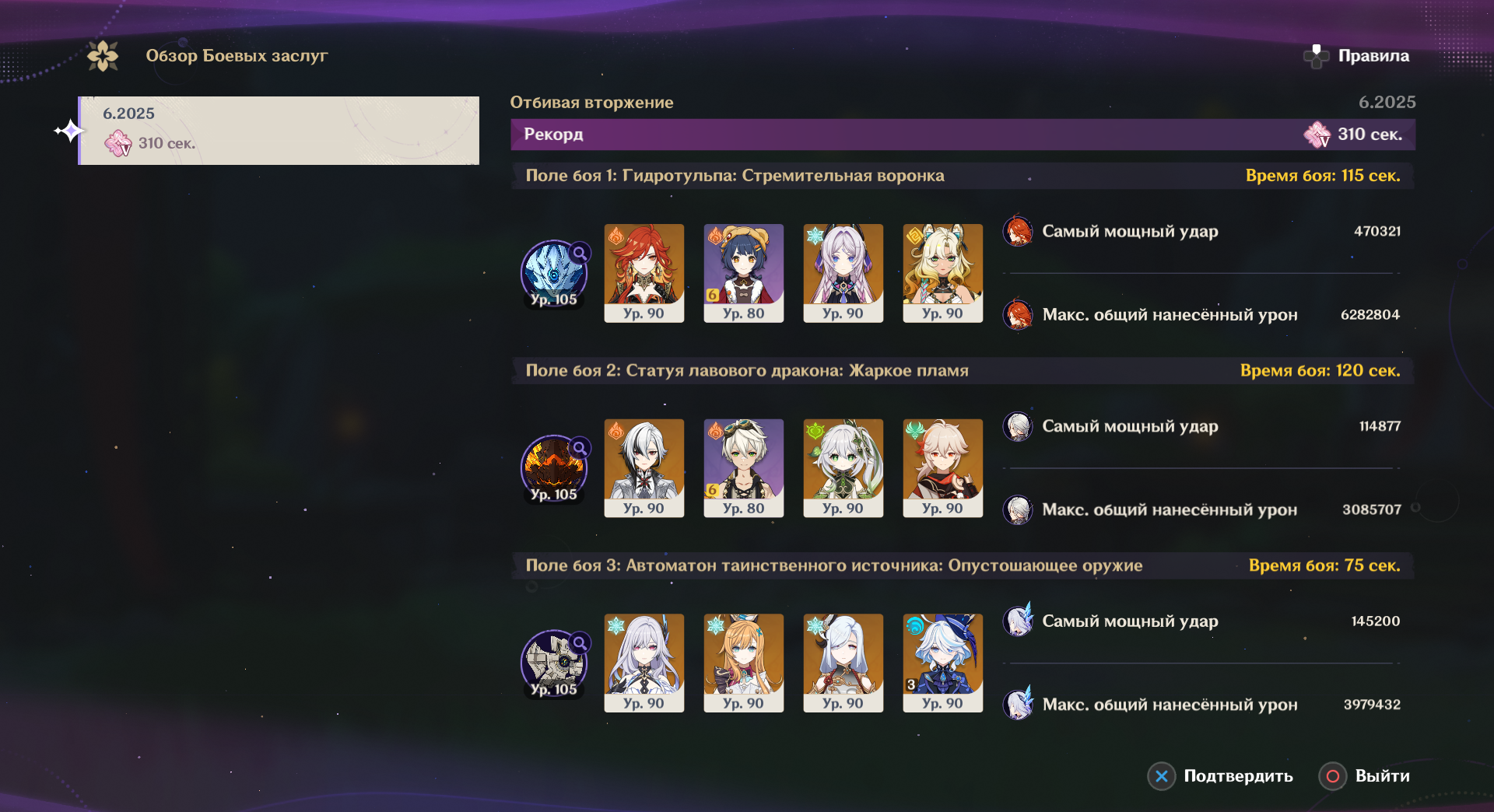Viewport: 1494px width, 812px height.
Task: Click the Выйти exit button
Action: coord(1365,776)
